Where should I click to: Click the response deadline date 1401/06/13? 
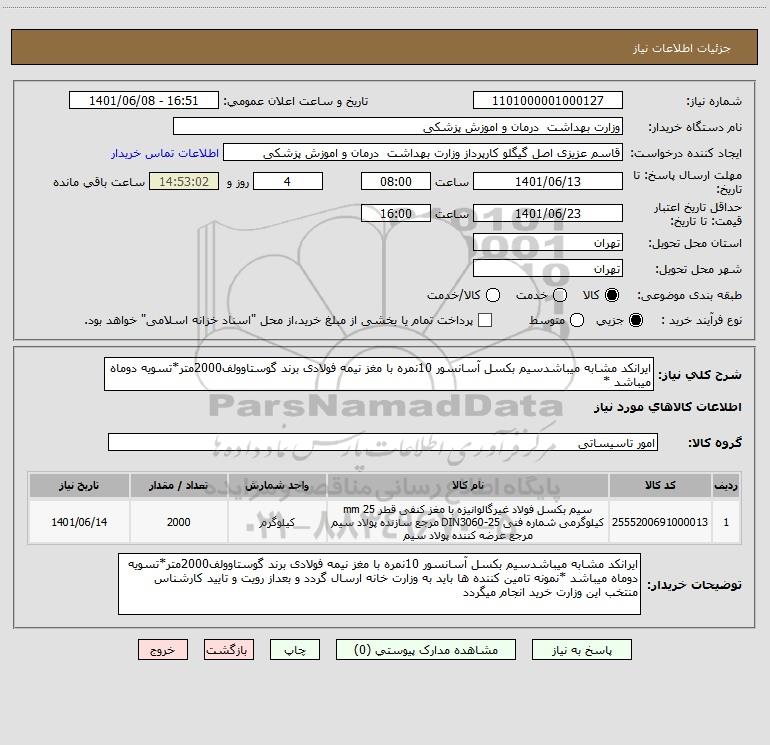548,181
